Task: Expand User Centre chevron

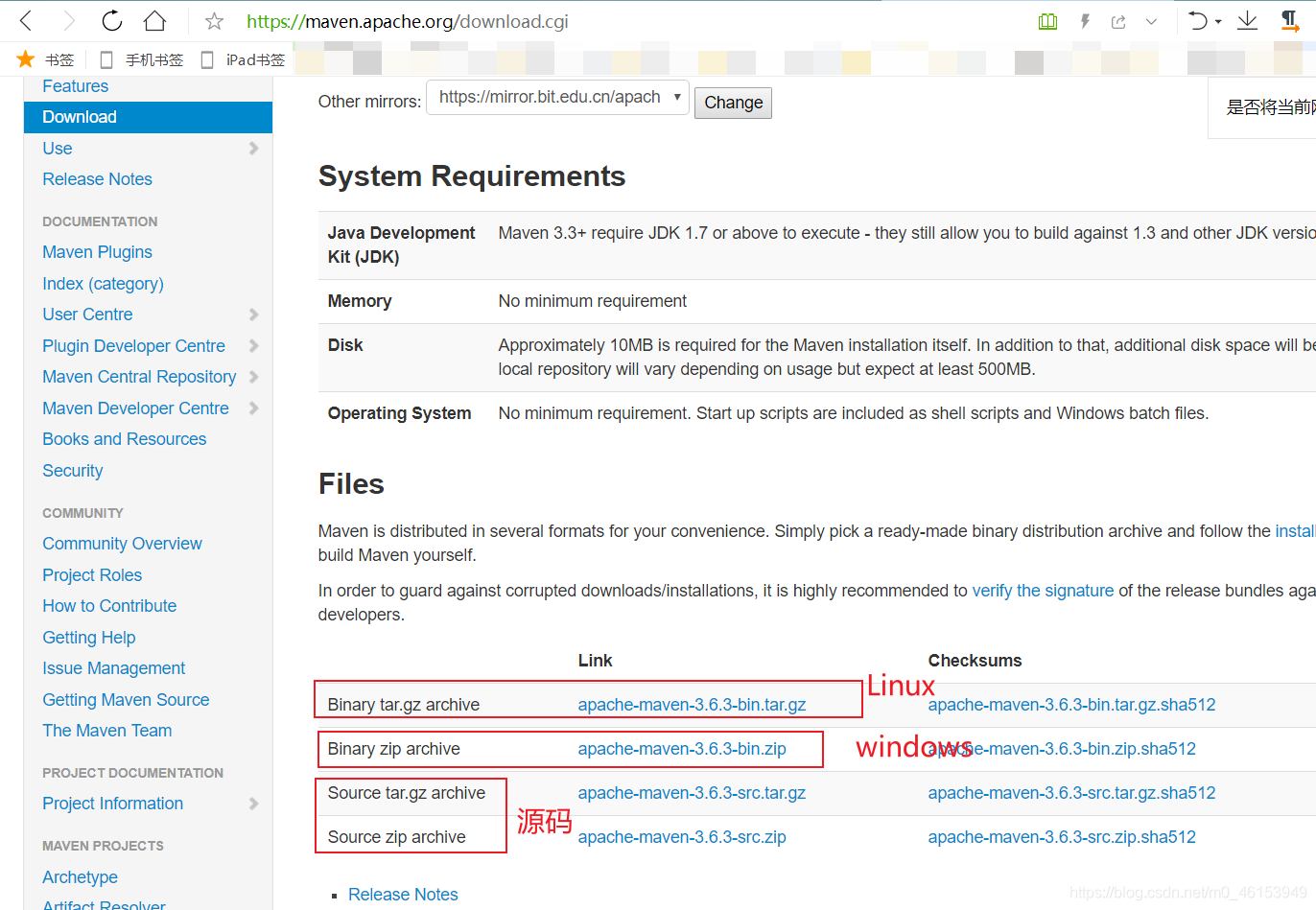Action: coord(253,315)
